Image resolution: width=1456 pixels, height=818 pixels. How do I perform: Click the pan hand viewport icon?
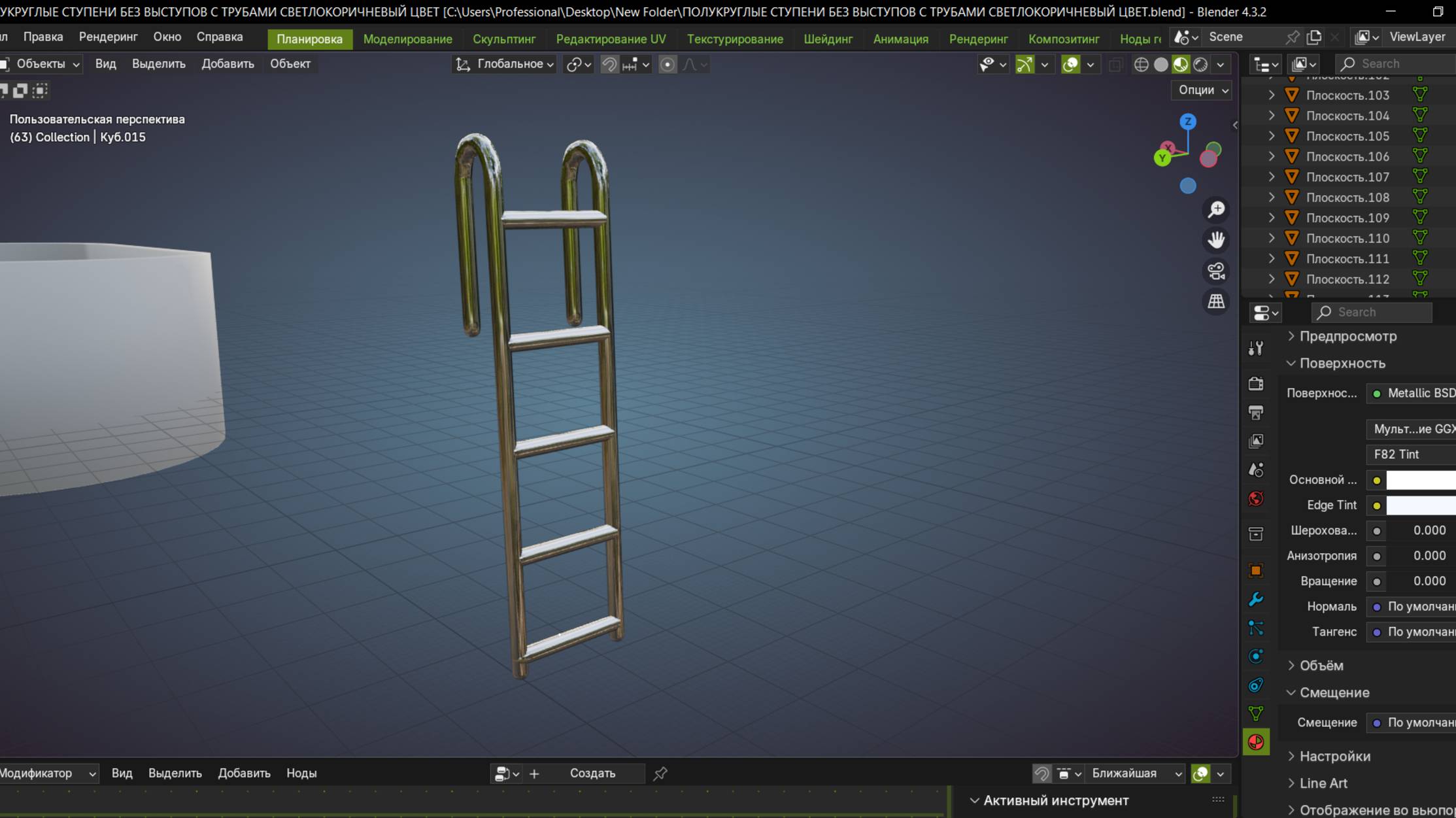[x=1216, y=240]
